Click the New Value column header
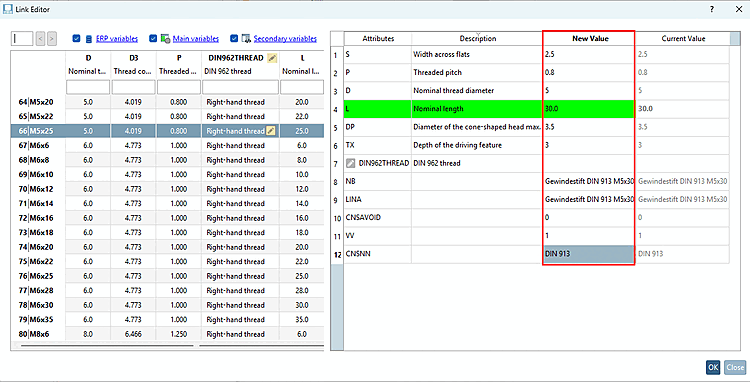 coord(590,38)
